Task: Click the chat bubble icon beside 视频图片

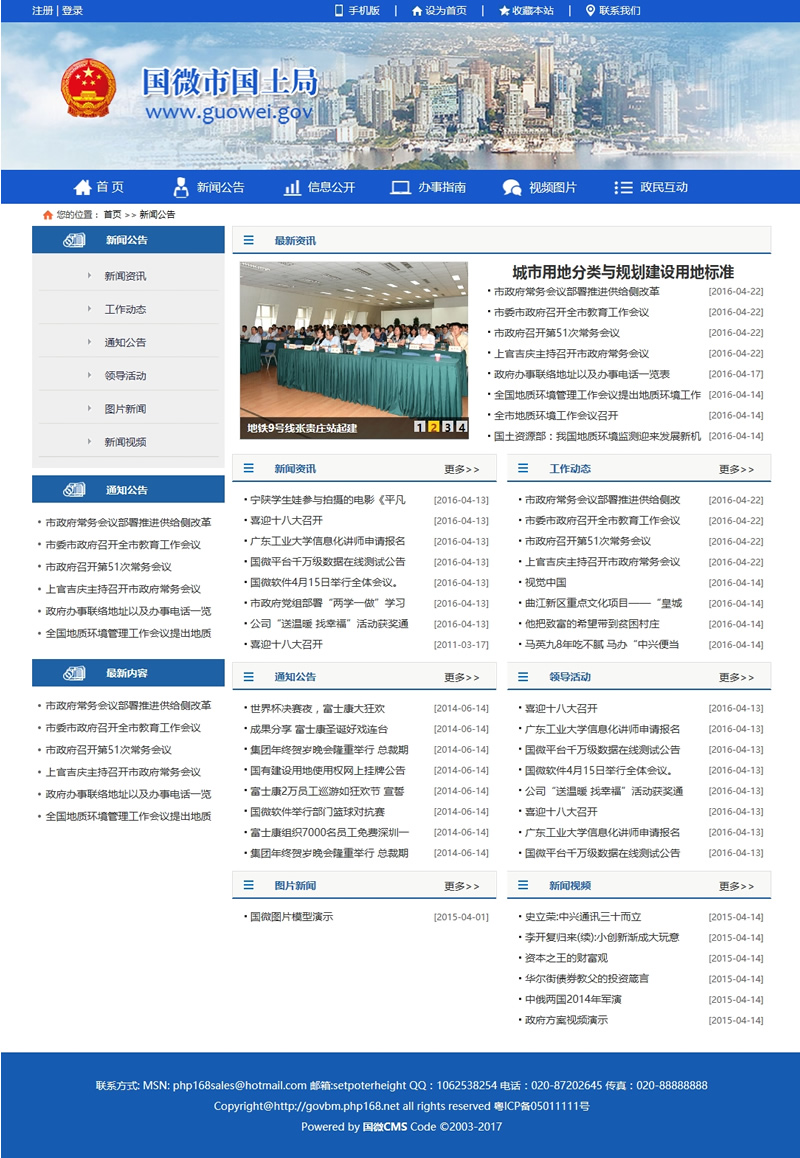Action: pyautogui.click(x=512, y=188)
